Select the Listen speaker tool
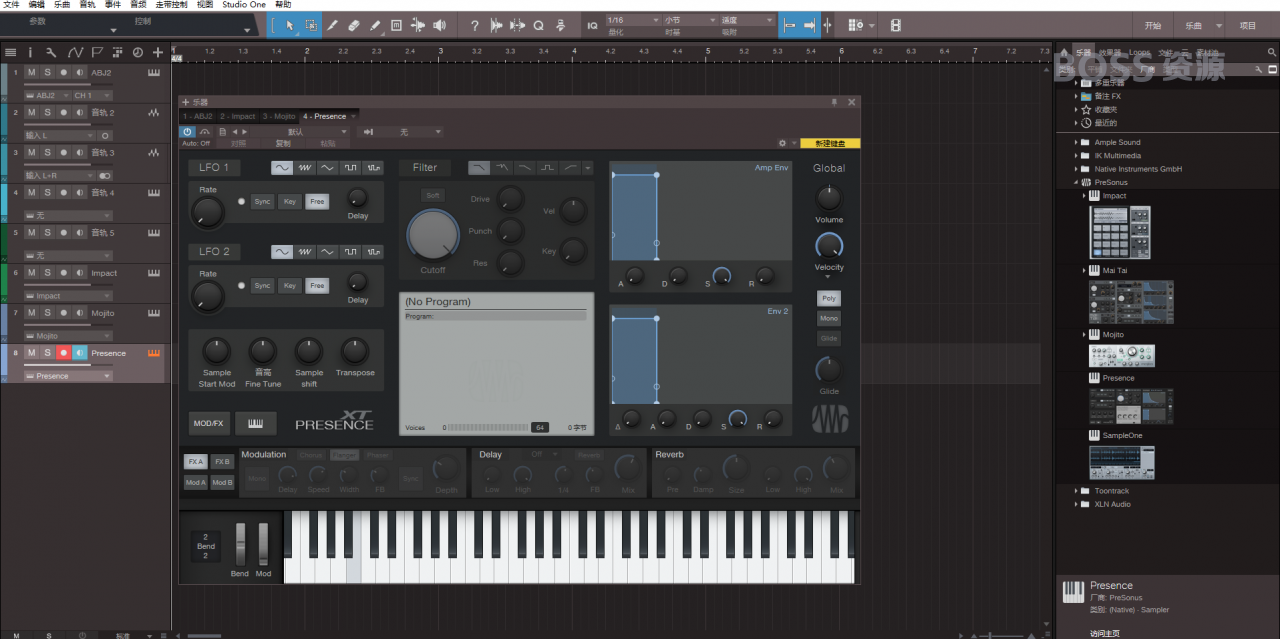The height and width of the screenshot is (639, 1280). pos(440,25)
